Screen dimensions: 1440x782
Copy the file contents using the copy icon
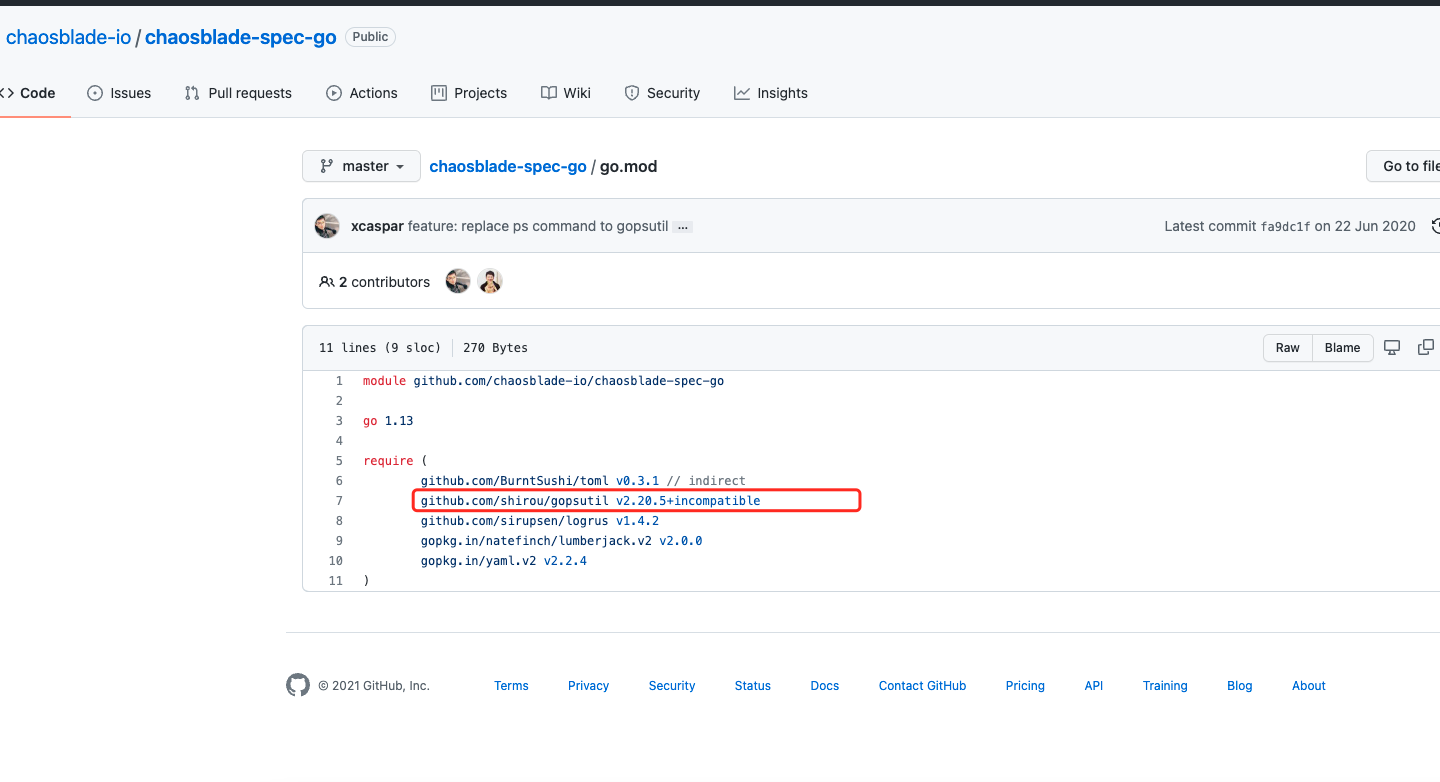coord(1426,347)
